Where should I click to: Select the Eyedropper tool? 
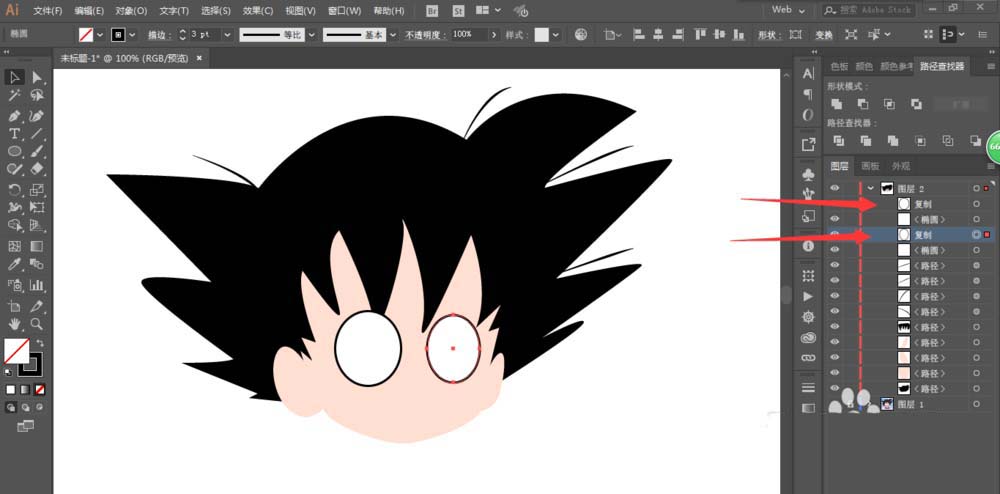tap(15, 264)
